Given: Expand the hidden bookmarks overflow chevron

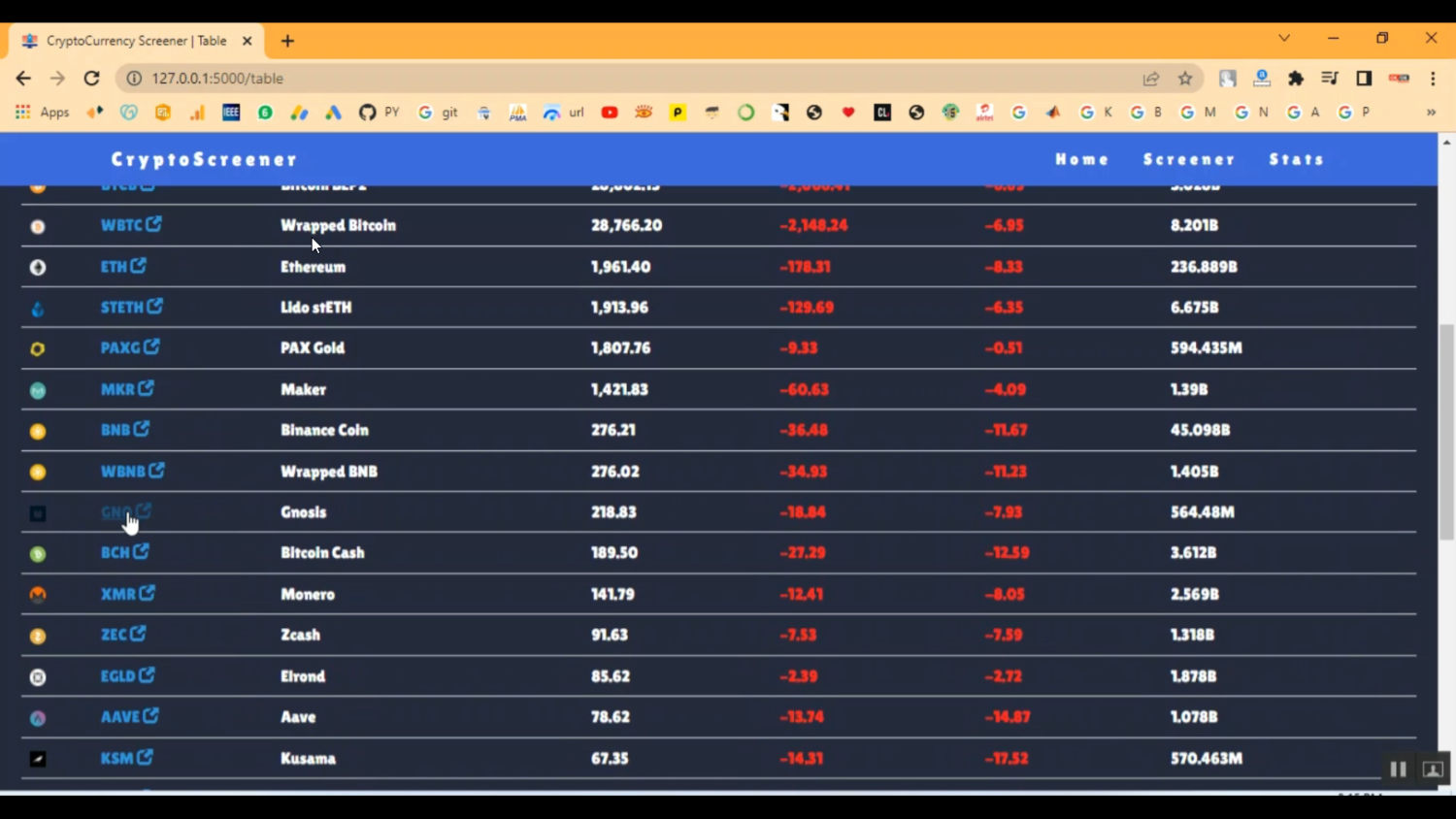Looking at the screenshot, I should (x=1431, y=113).
